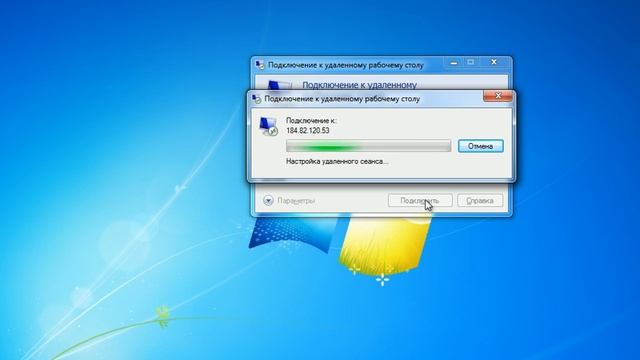The height and width of the screenshot is (360, 640).
Task: Click the title bar icon of progress dialog
Action: tap(257, 99)
